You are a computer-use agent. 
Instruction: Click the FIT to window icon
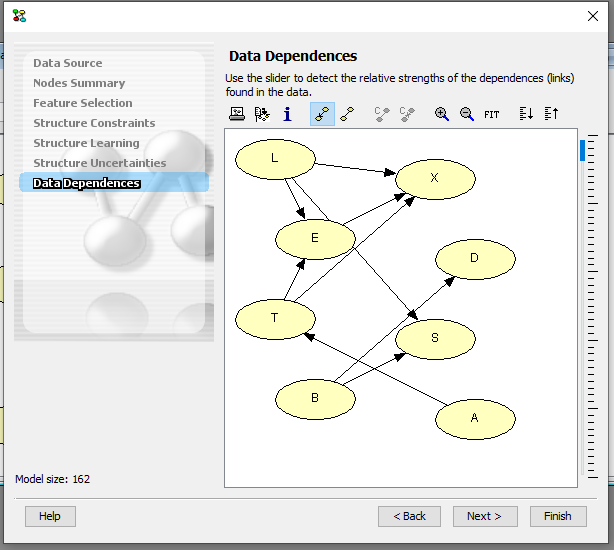[491, 114]
